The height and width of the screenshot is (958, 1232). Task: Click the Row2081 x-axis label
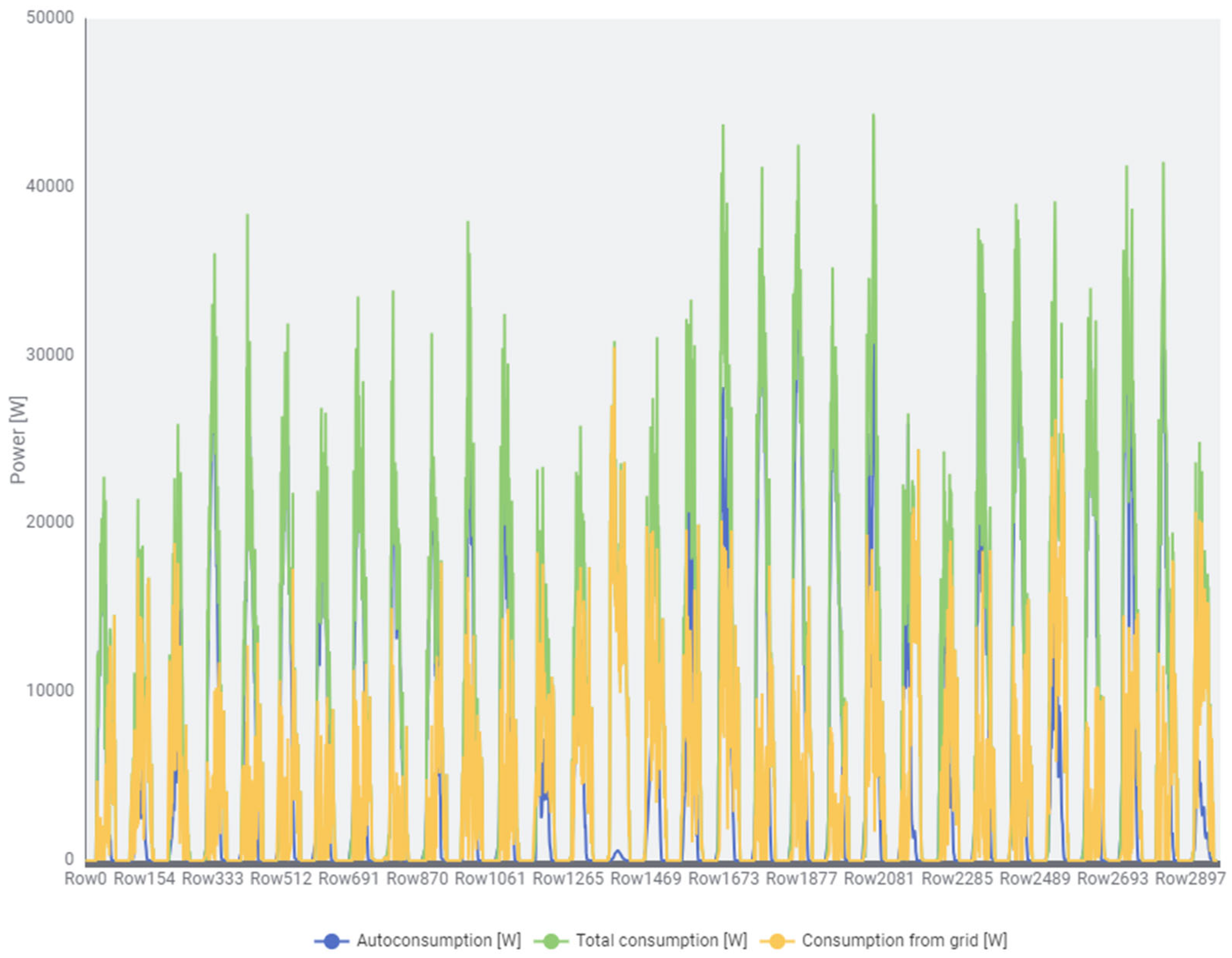click(879, 878)
